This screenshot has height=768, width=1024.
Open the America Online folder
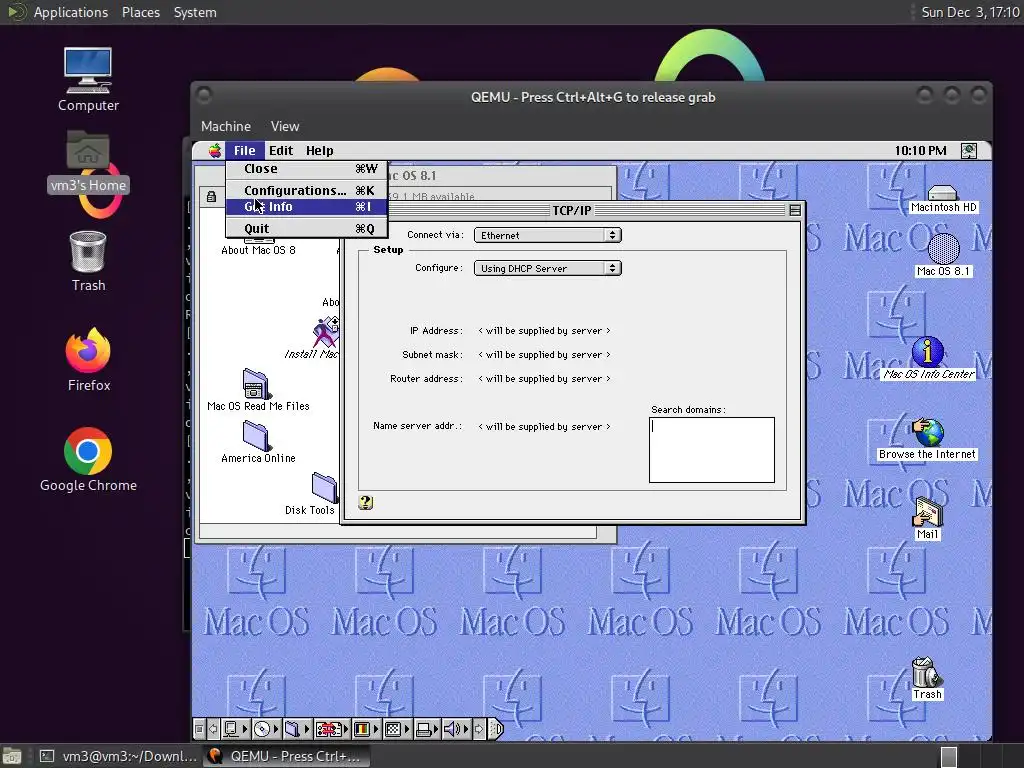tap(258, 442)
